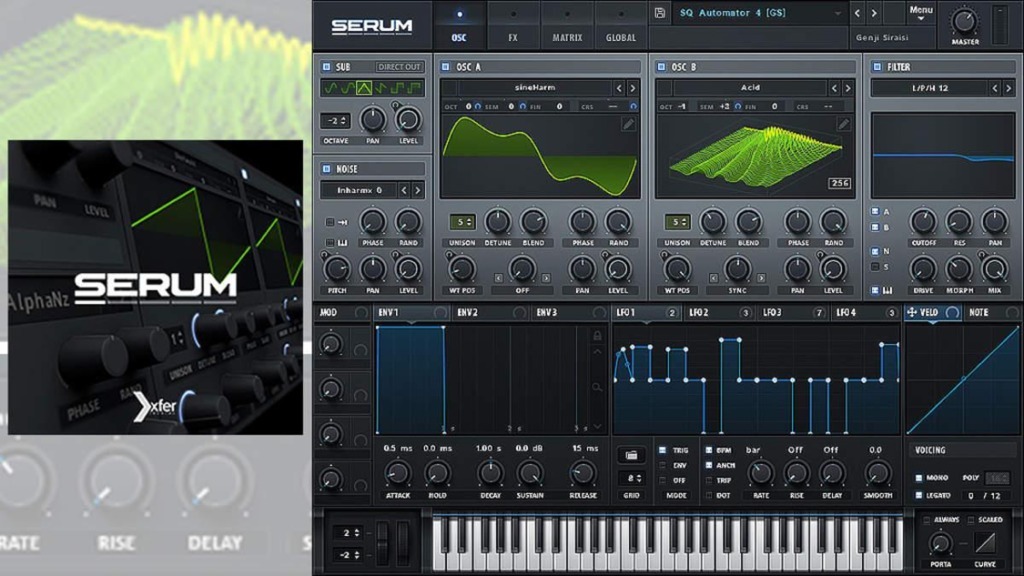Toggle SUB DIRECT OUT button

coord(399,67)
